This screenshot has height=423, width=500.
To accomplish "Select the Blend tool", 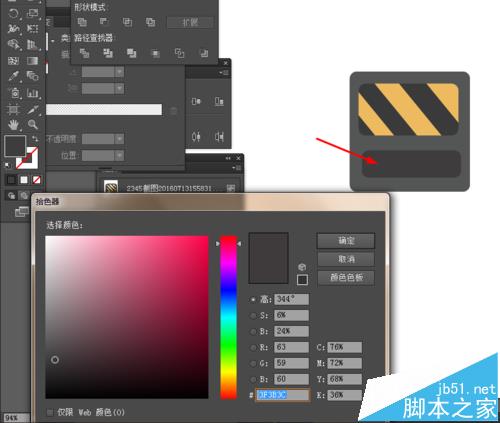I will pos(33,76).
